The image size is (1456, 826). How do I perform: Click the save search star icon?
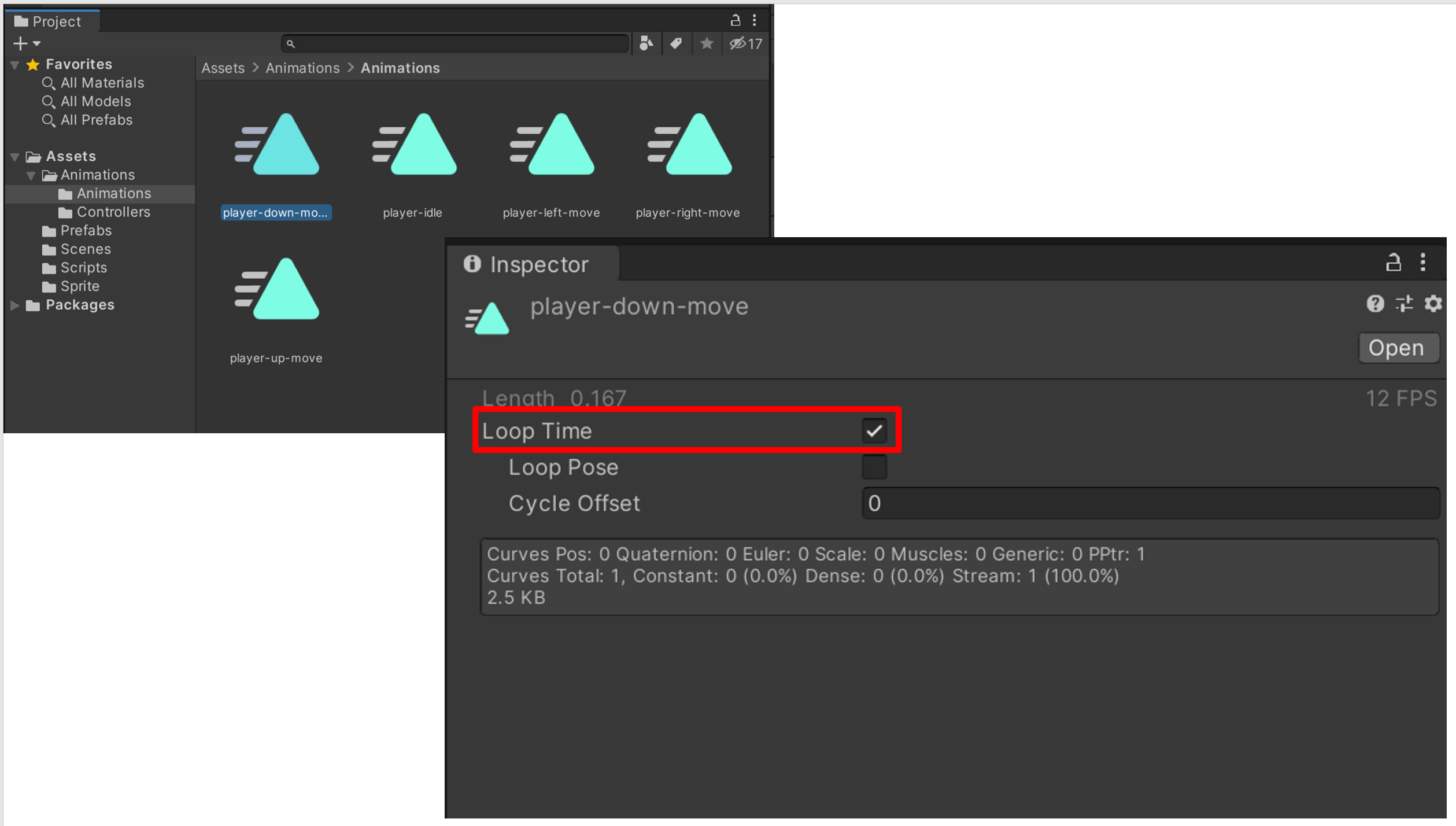coord(706,43)
